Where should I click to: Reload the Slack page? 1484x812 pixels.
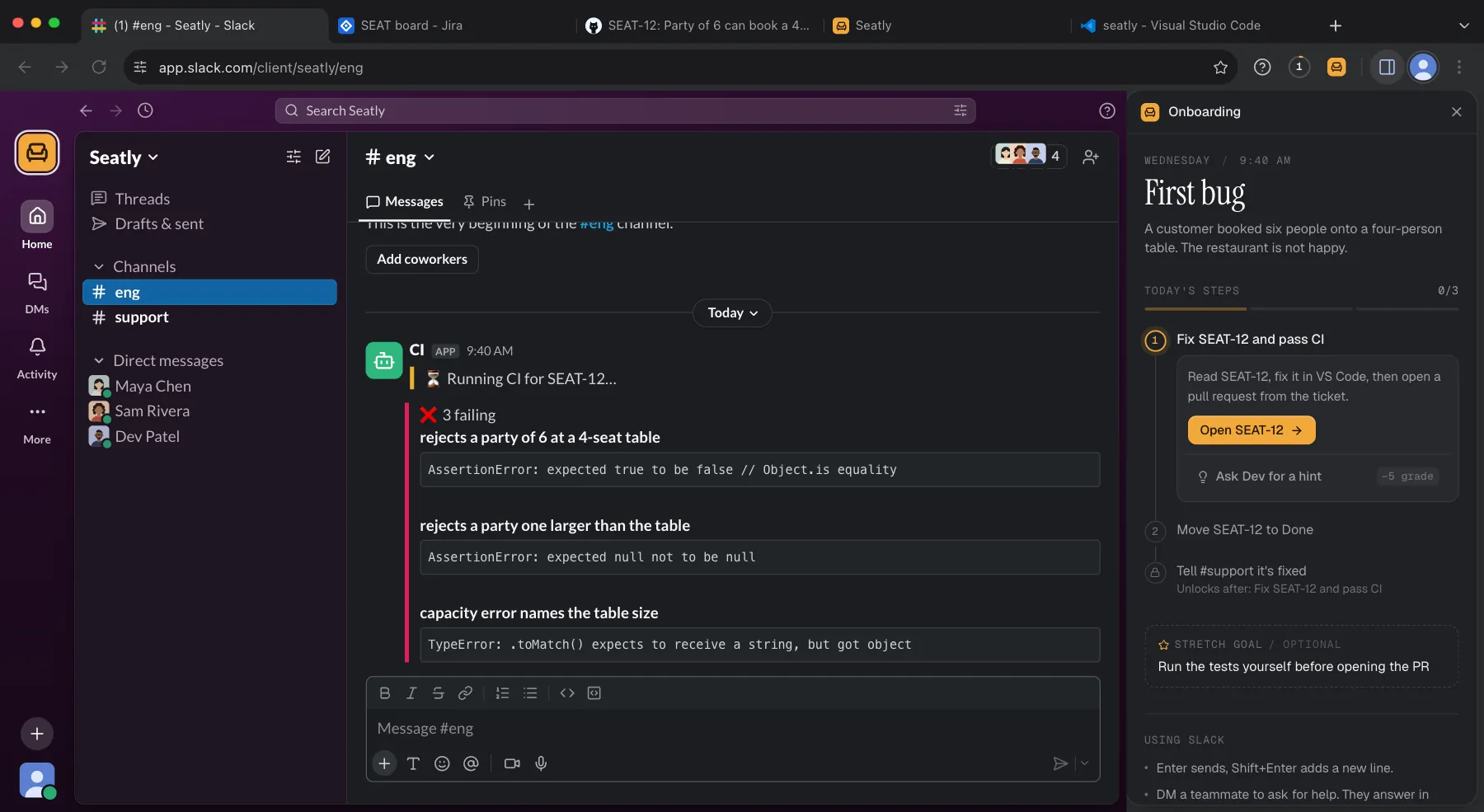pos(99,68)
